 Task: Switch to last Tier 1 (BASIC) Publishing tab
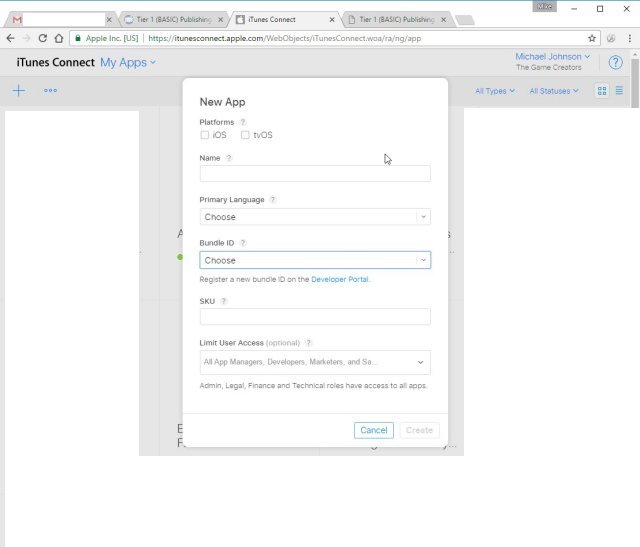[x=397, y=20]
